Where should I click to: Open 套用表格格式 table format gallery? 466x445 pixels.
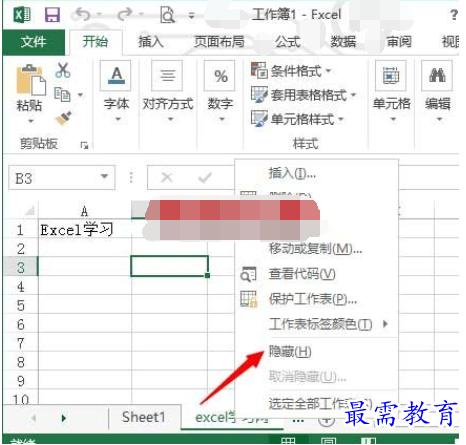[x=303, y=95]
